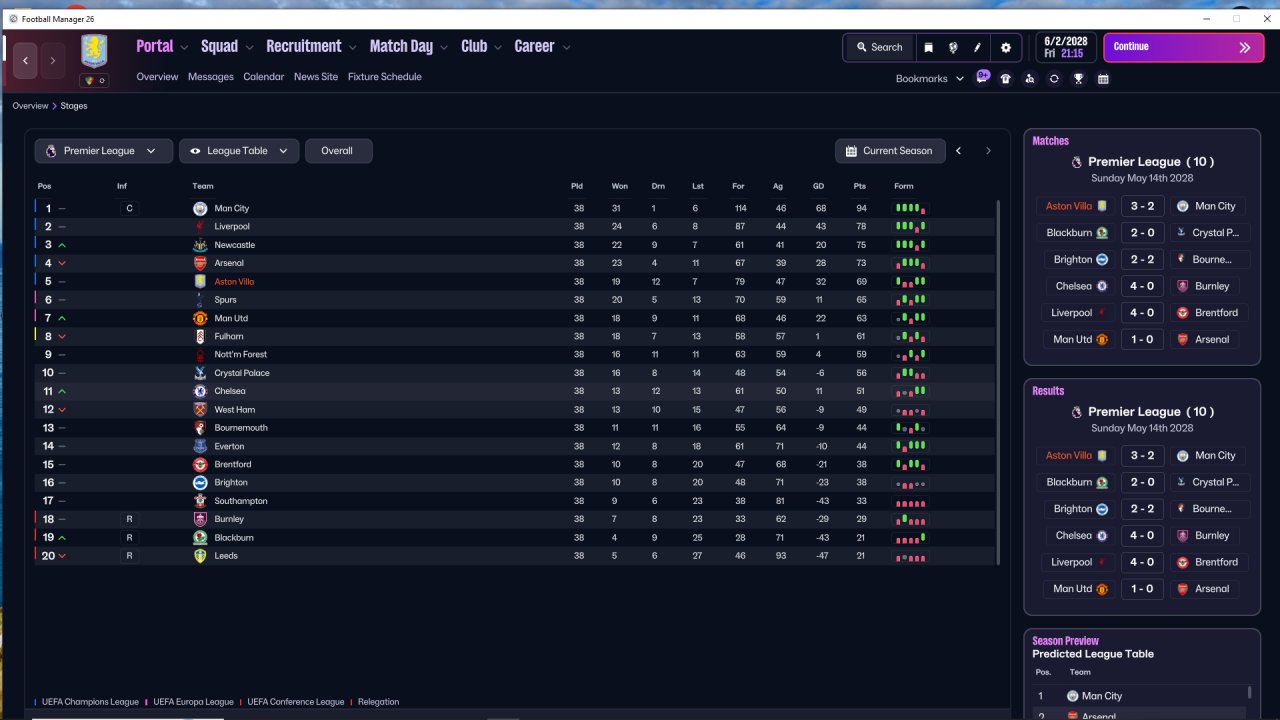Click the Premier League logo in Matches panel
Screen dimensions: 1280x720
tap(1076, 162)
